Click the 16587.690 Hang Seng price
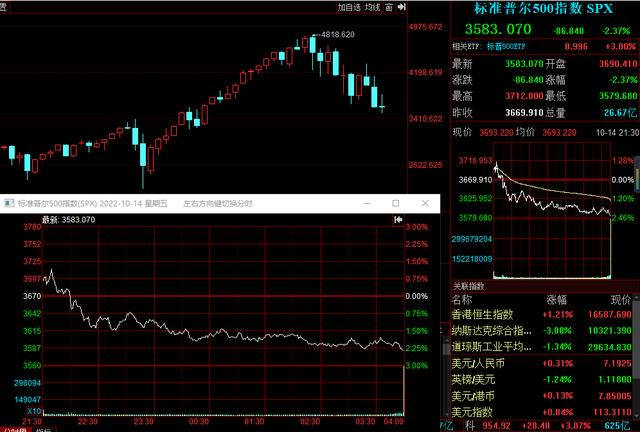640x432 pixels. click(x=610, y=314)
